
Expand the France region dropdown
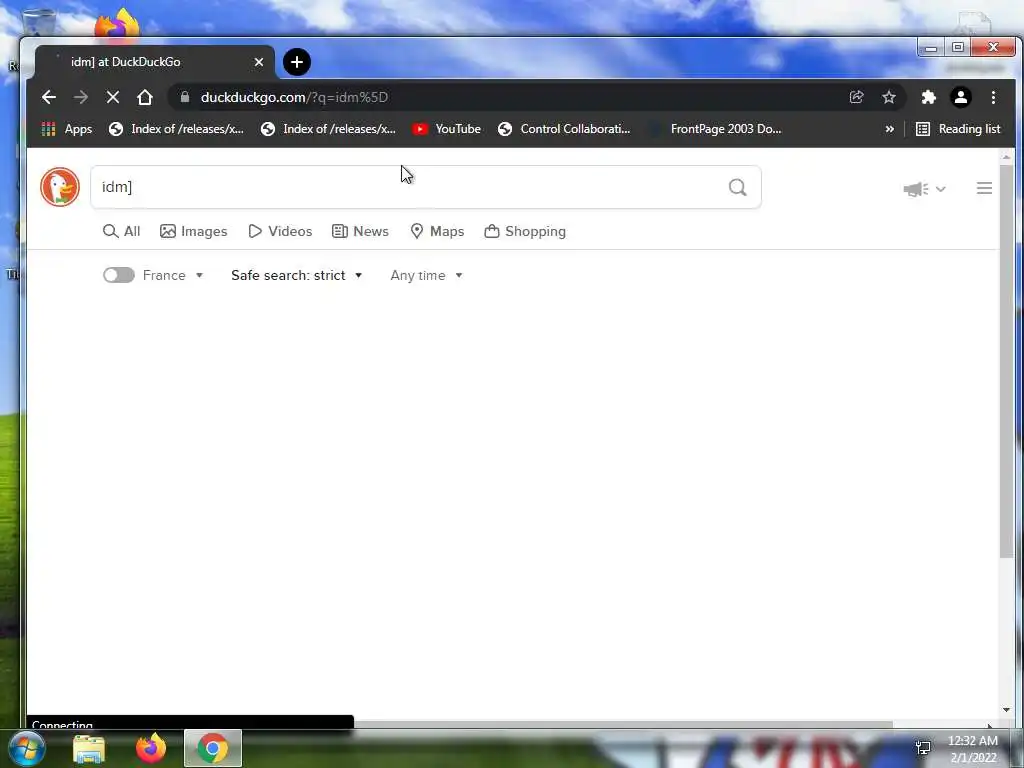pyautogui.click(x=173, y=276)
